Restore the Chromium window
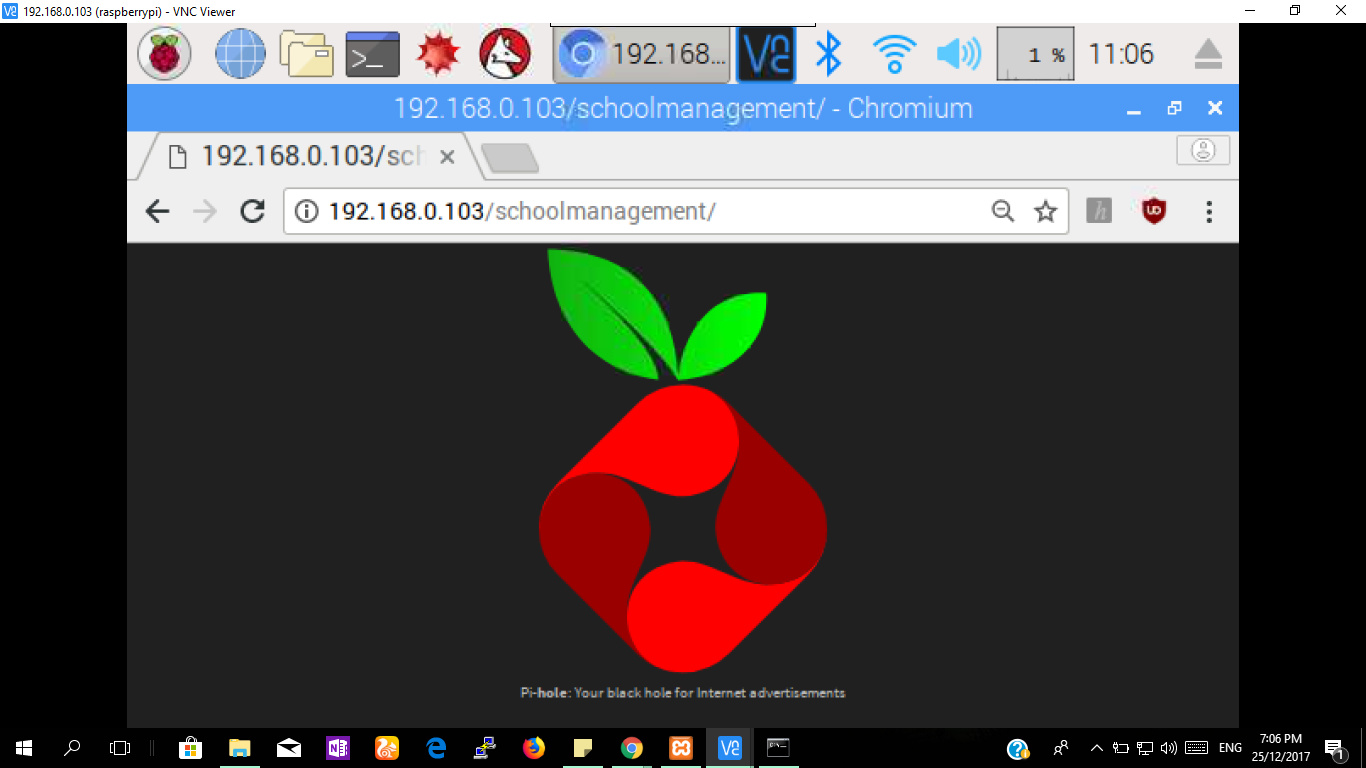 point(1175,108)
